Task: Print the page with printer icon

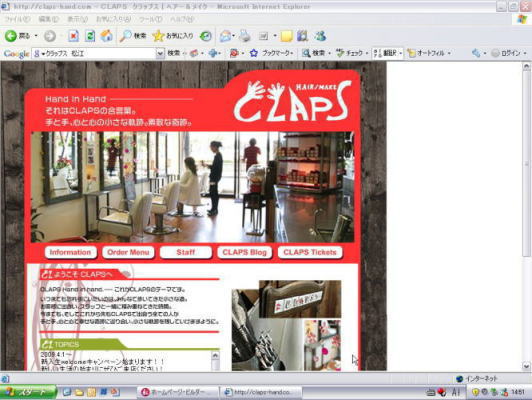Action: 245,36
